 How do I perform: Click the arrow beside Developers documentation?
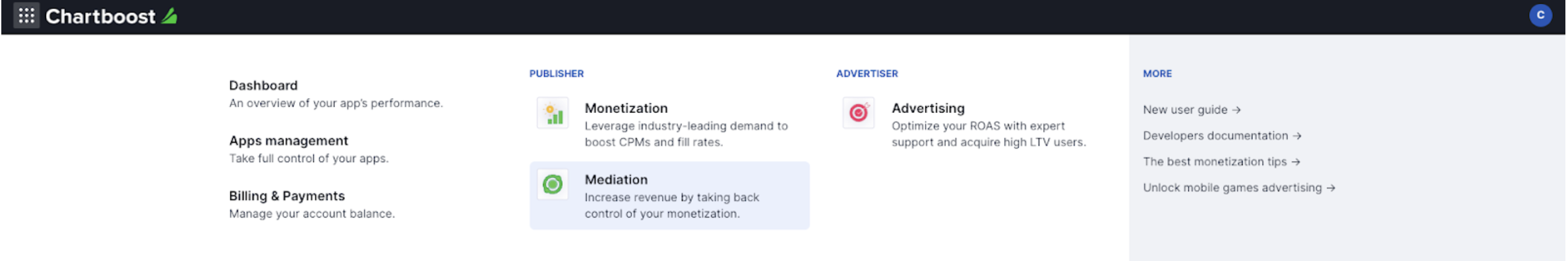(1296, 136)
